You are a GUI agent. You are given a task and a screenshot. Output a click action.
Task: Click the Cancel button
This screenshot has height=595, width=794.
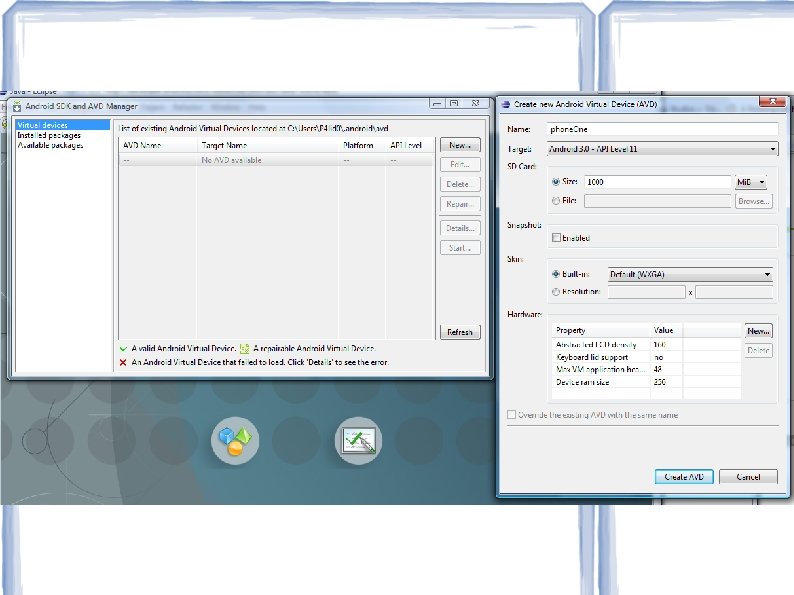(x=748, y=477)
